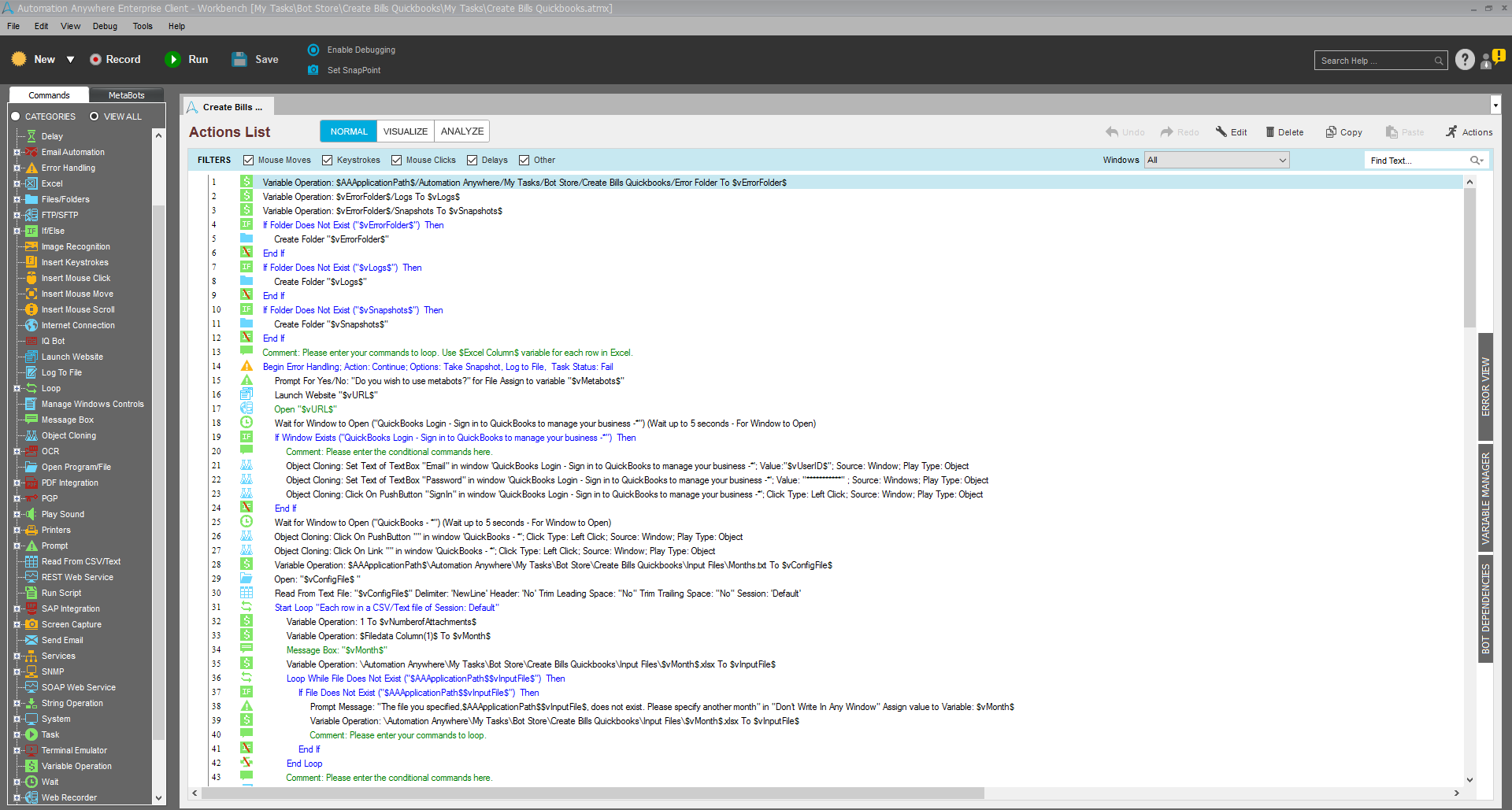This screenshot has width=1512, height=810.
Task: Click the Screen Capture camera icon
Action: point(31,625)
